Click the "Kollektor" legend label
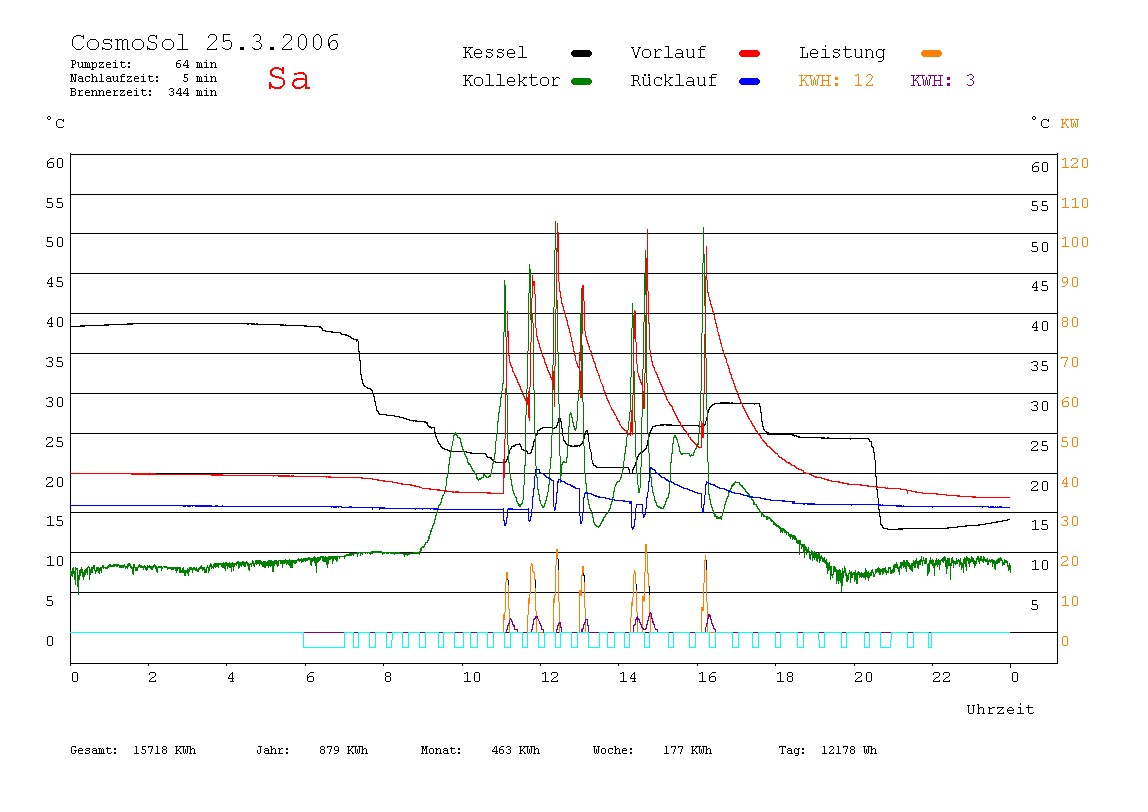The width and height of the screenshot is (1148, 812). tap(511, 81)
